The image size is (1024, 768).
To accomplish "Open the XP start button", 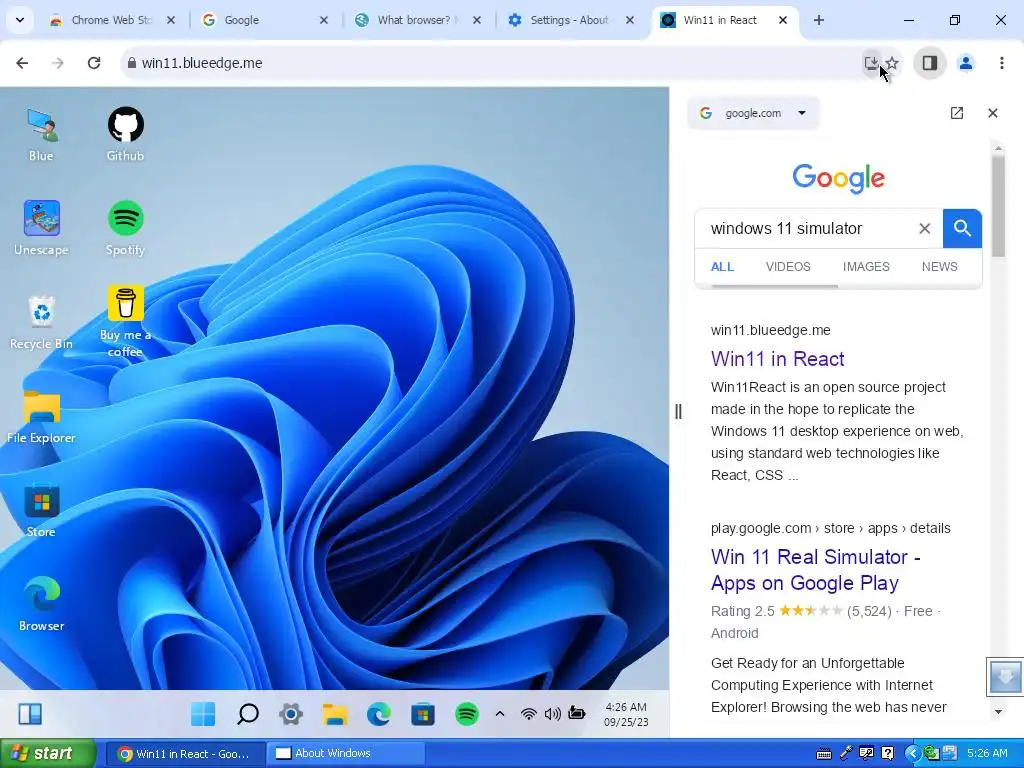I will tap(48, 753).
